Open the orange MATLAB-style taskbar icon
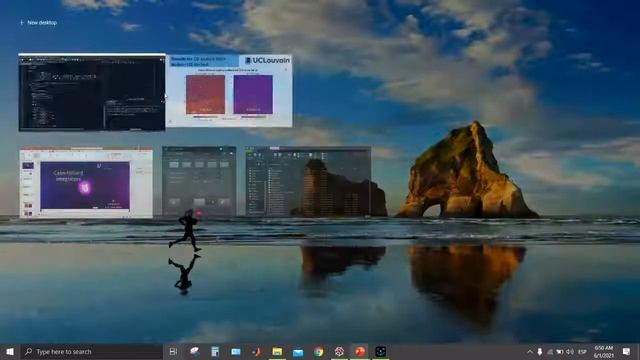 point(256,351)
